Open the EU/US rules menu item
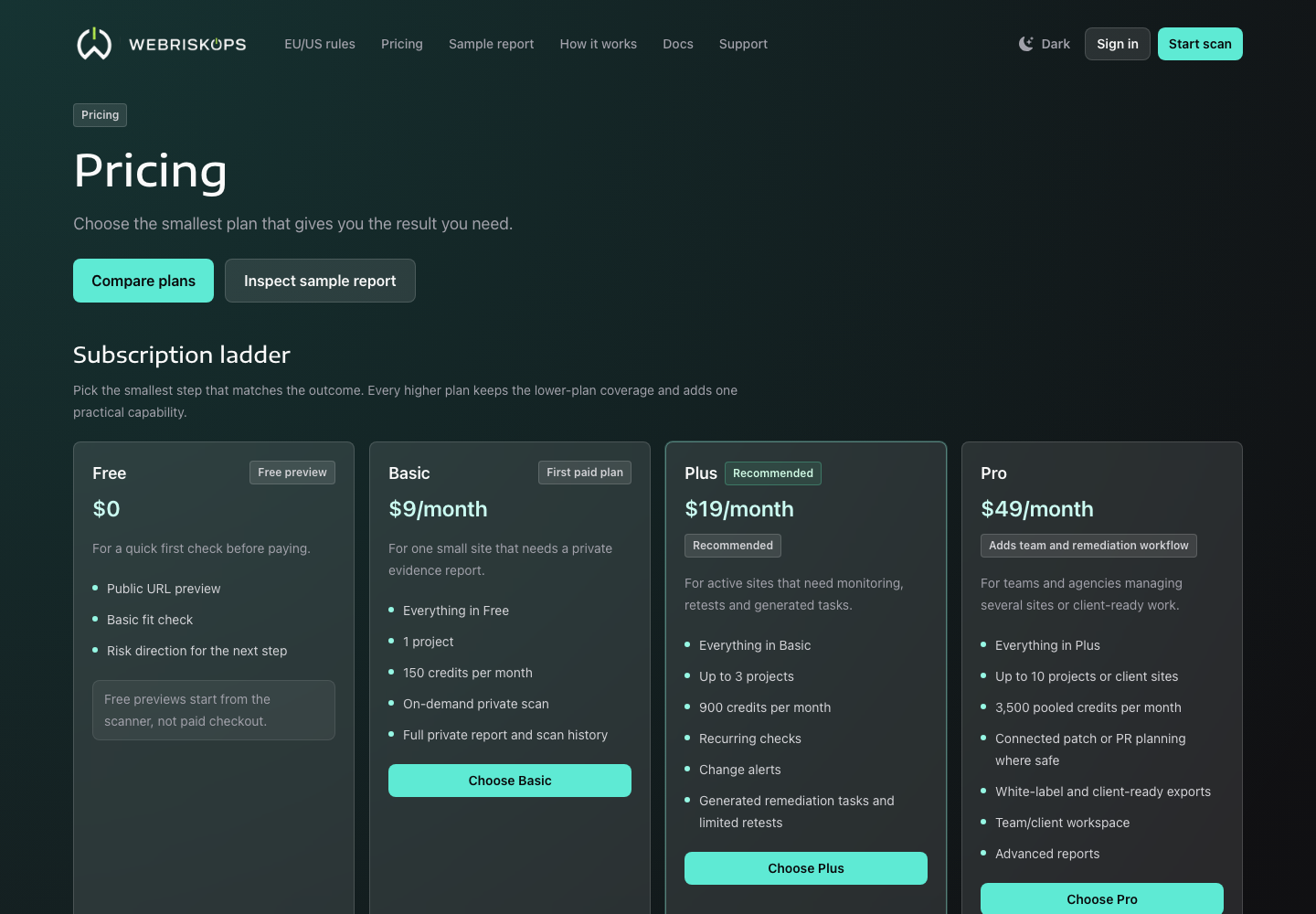 point(320,44)
